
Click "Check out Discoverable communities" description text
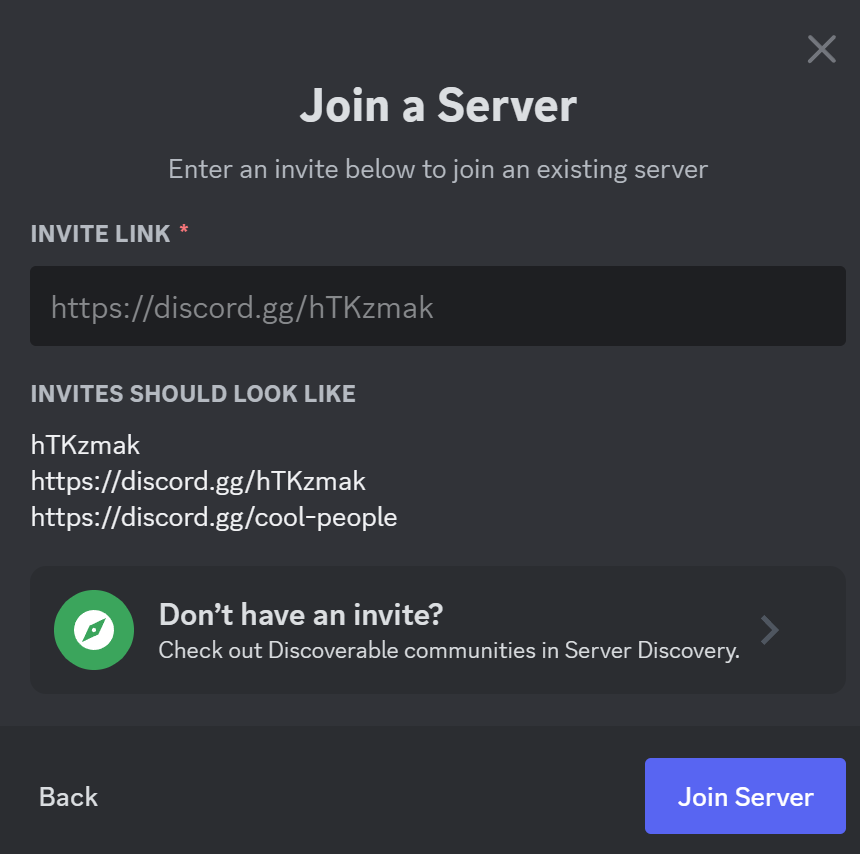[449, 651]
